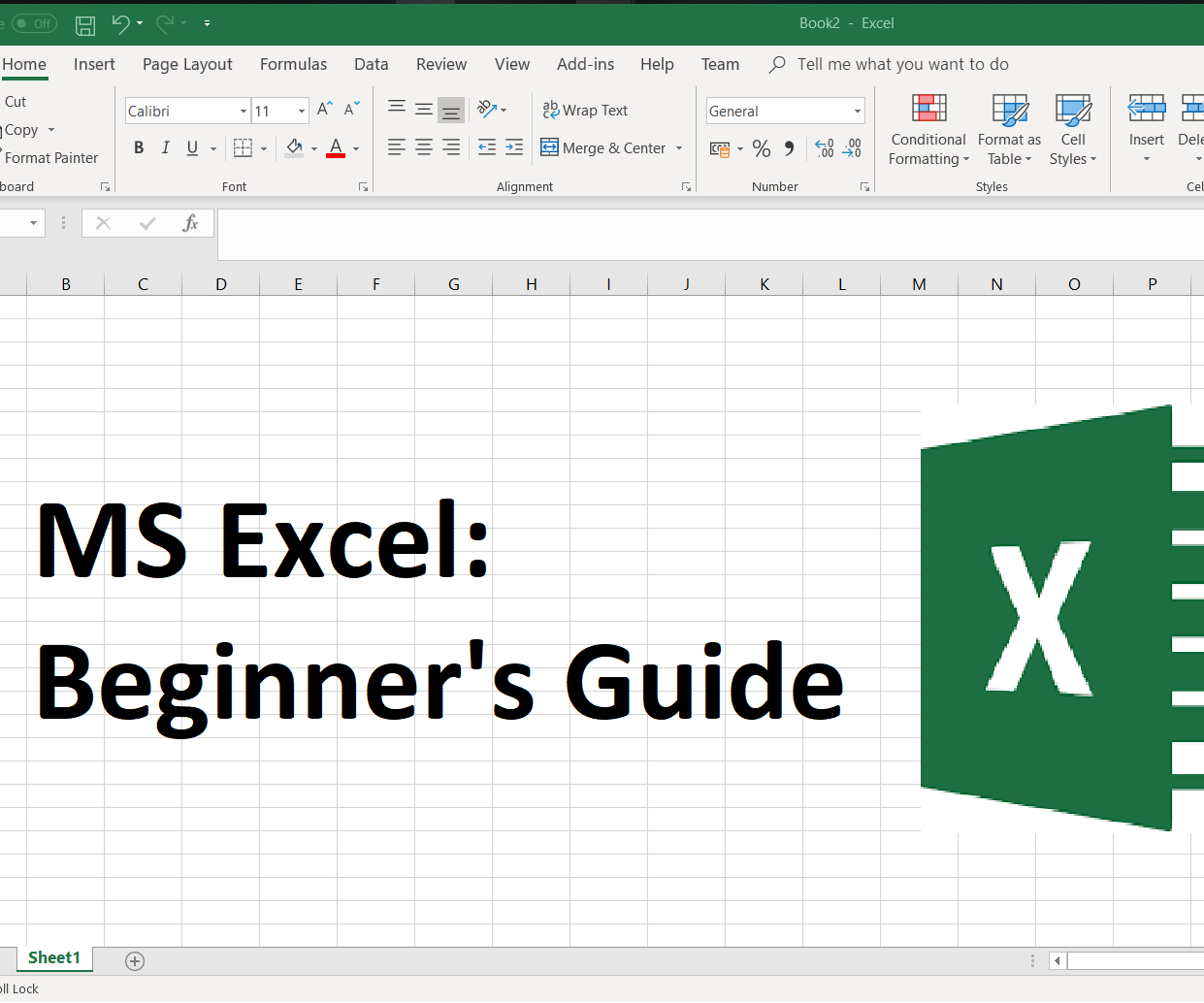The width and height of the screenshot is (1204, 1003).
Task: Open the Font dialog launcher
Action: (364, 186)
